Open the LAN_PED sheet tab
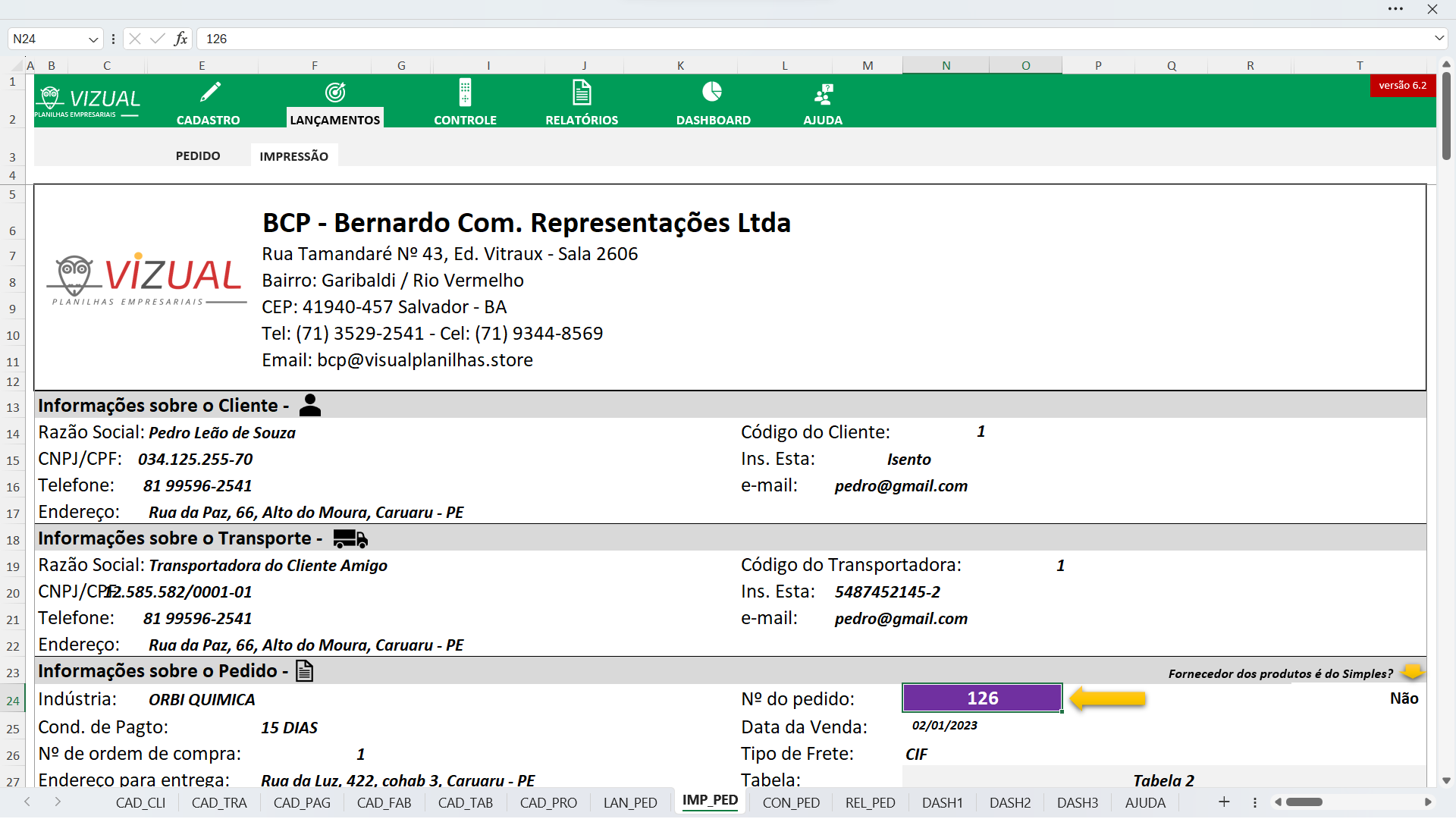The image size is (1456, 819). [x=630, y=802]
